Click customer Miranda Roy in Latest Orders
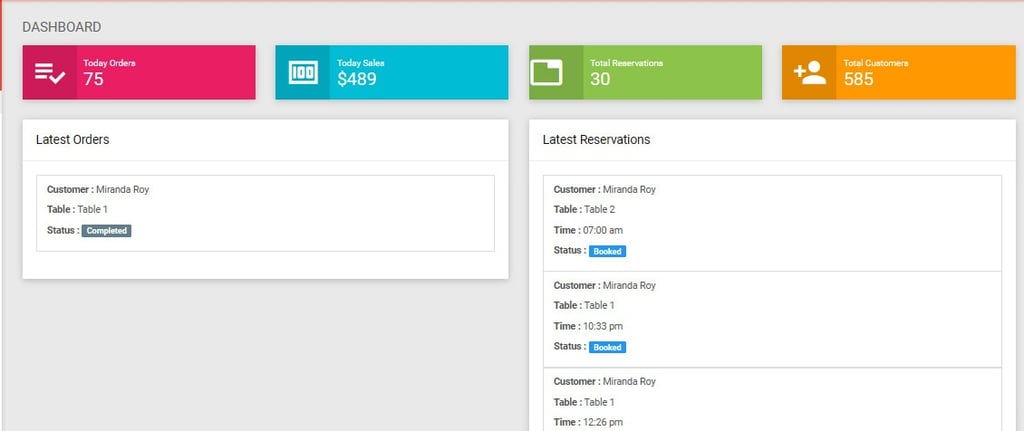1024x431 pixels. coord(123,190)
